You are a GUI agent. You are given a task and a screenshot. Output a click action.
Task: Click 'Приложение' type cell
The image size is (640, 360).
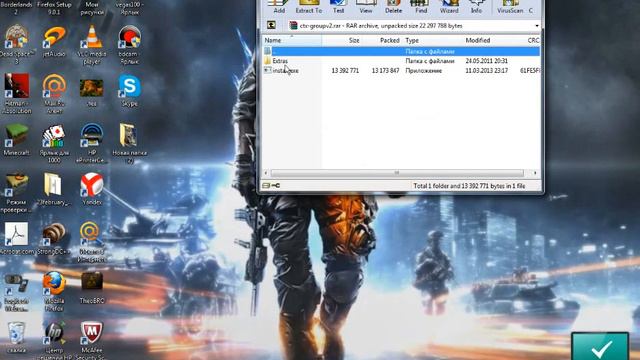(423, 71)
